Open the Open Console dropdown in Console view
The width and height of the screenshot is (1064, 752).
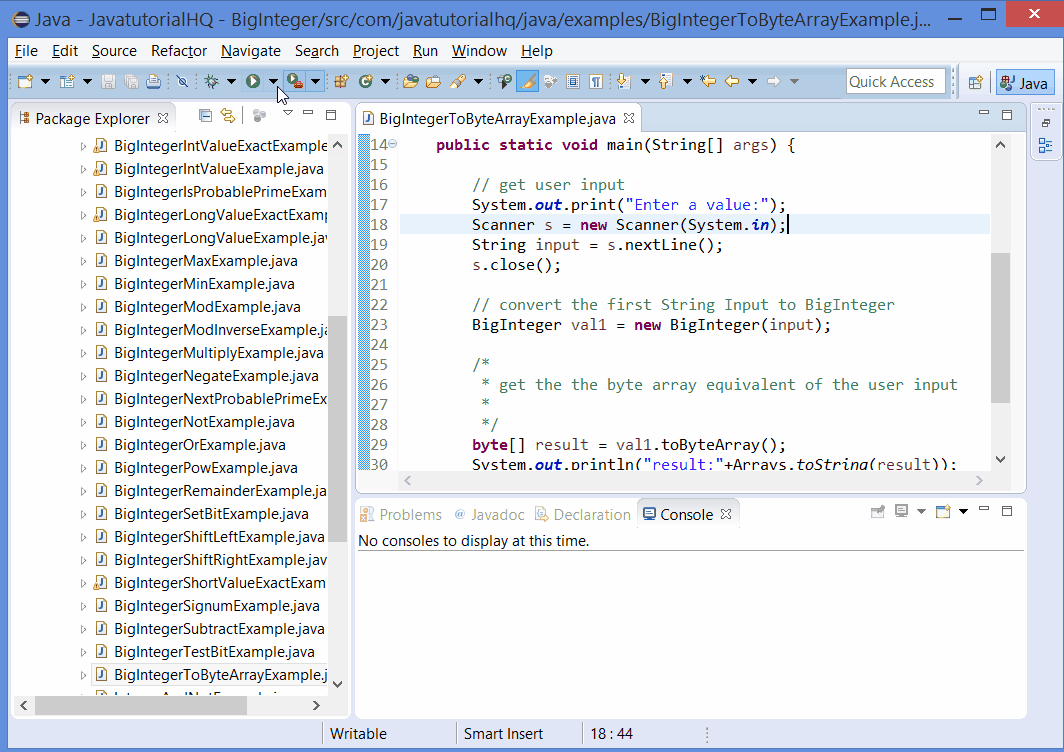pyautogui.click(x=963, y=512)
